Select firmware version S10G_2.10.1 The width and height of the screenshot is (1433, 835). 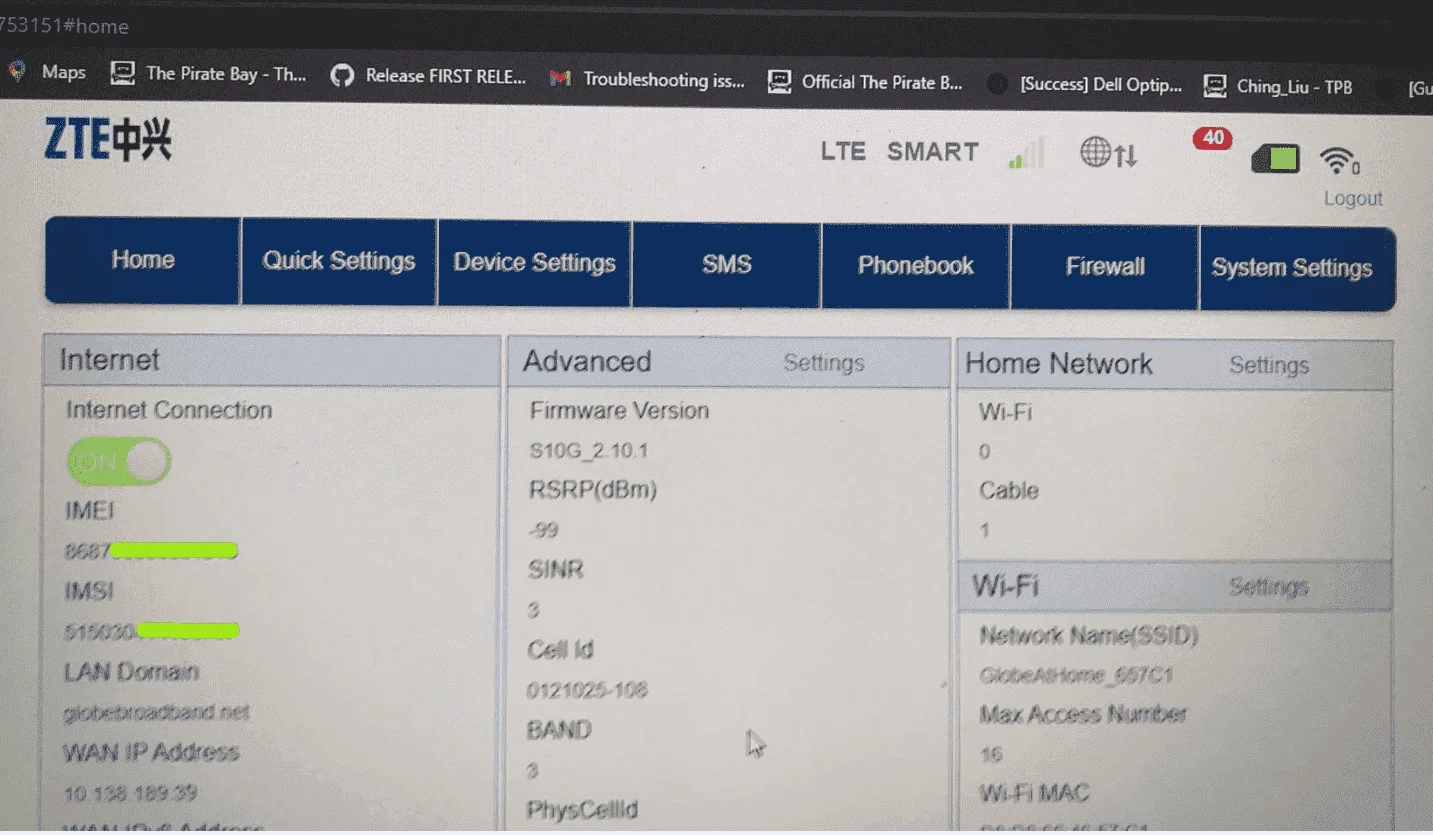click(589, 451)
